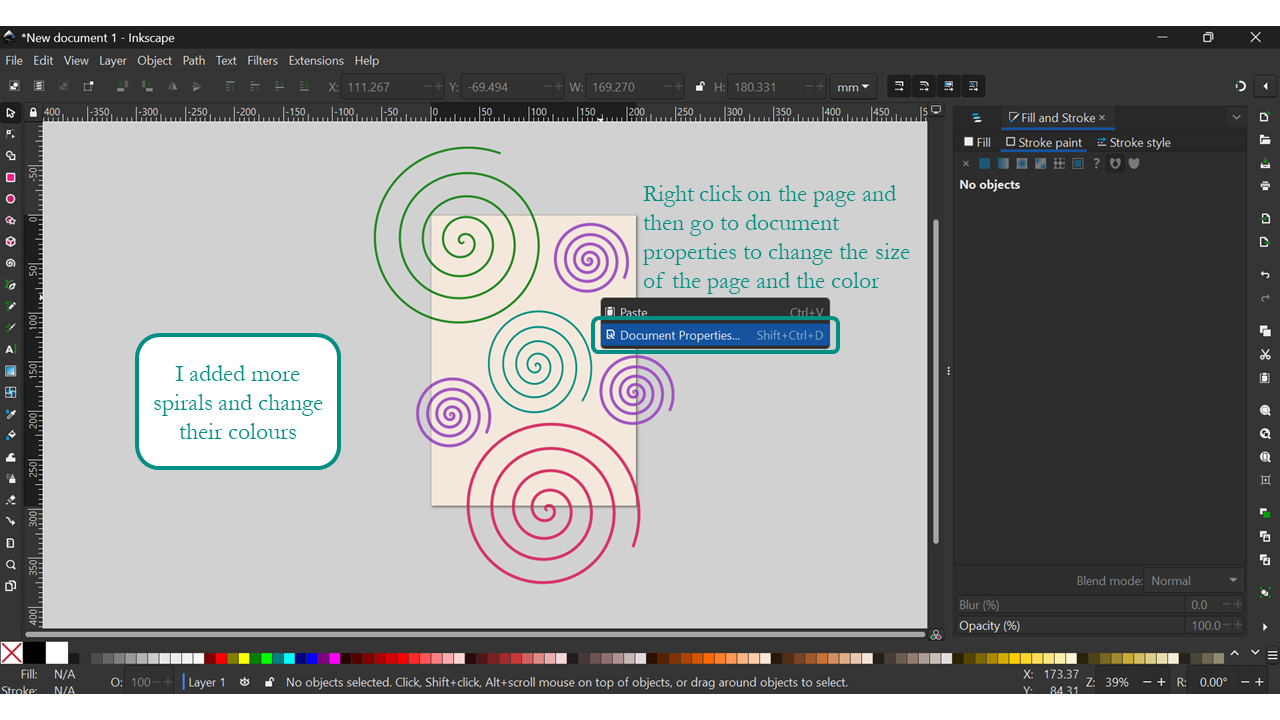Open the Path menu
Screen dimensions: 1280x720
(x=194, y=61)
